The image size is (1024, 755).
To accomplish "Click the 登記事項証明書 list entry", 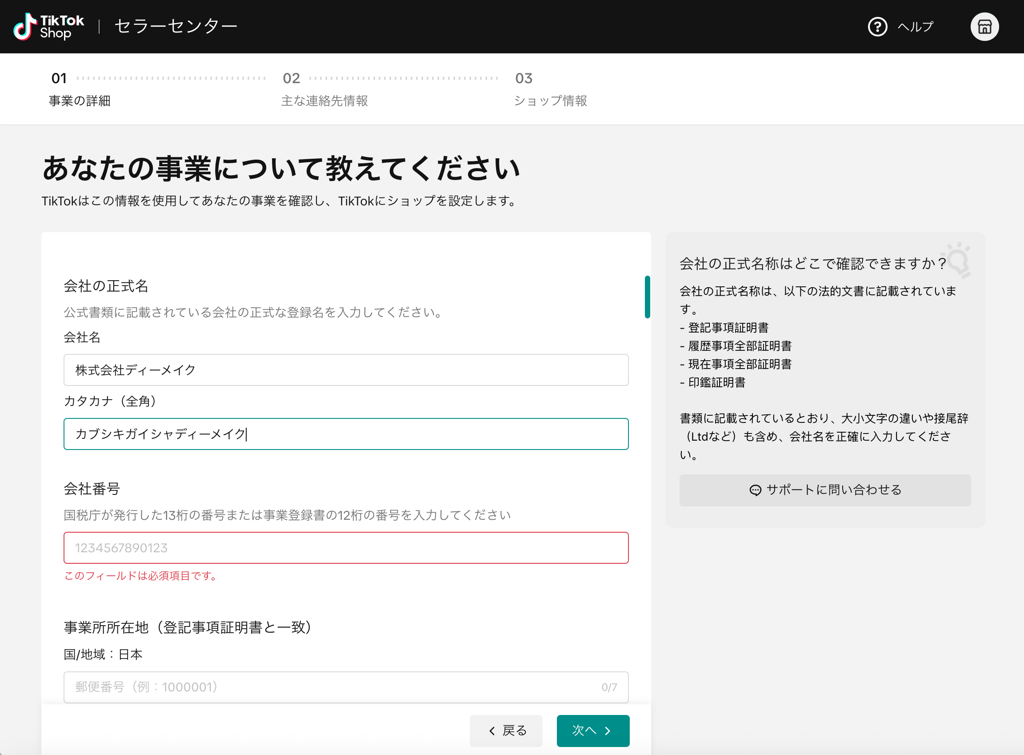I will pyautogui.click(x=728, y=327).
